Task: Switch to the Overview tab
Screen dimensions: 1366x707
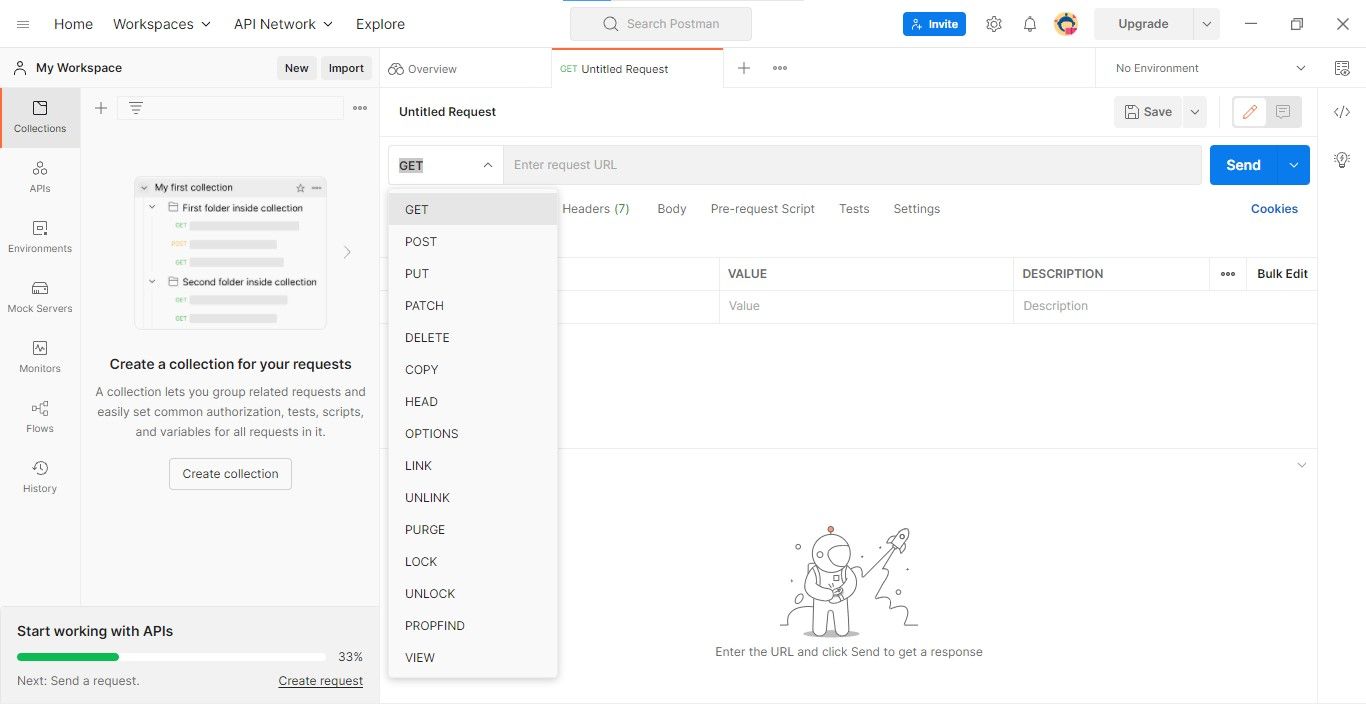Action: (465, 68)
